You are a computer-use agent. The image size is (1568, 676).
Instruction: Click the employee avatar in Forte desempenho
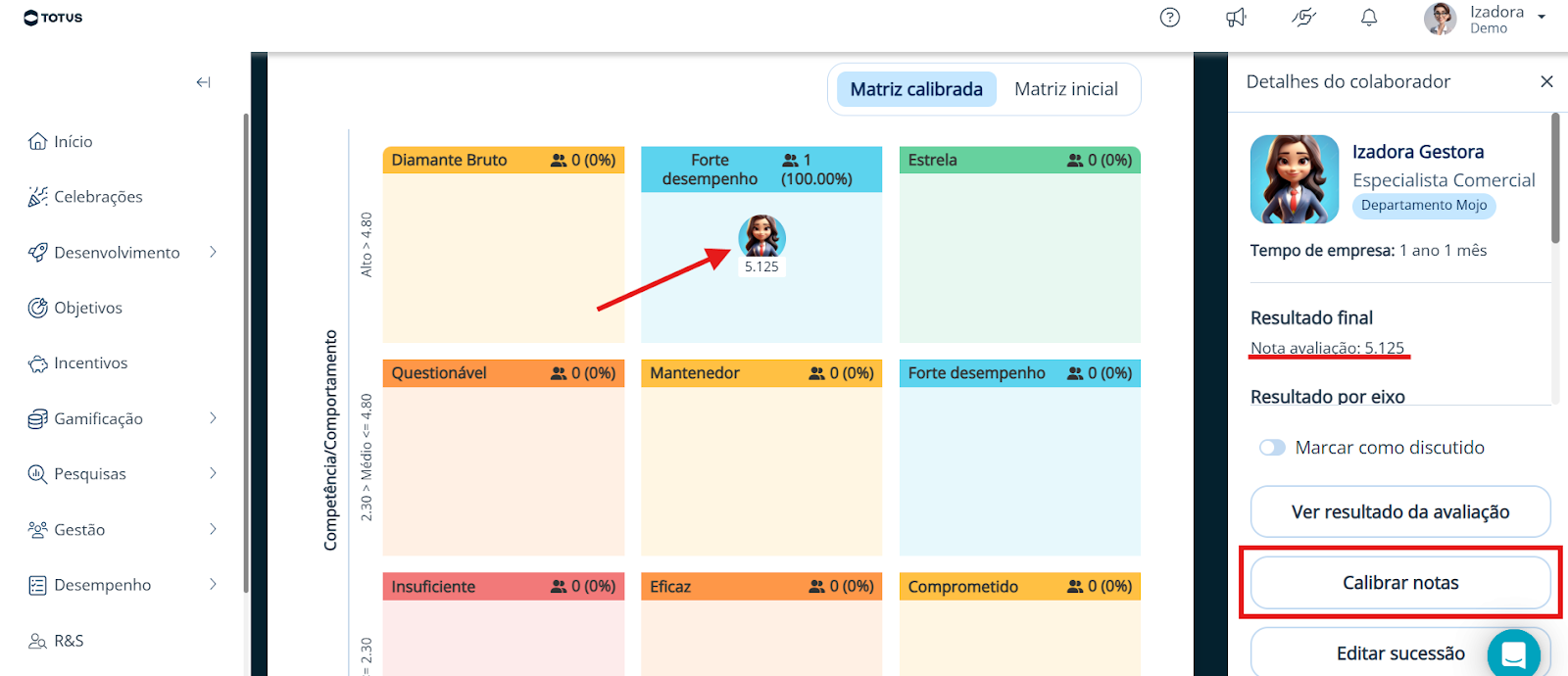(761, 237)
